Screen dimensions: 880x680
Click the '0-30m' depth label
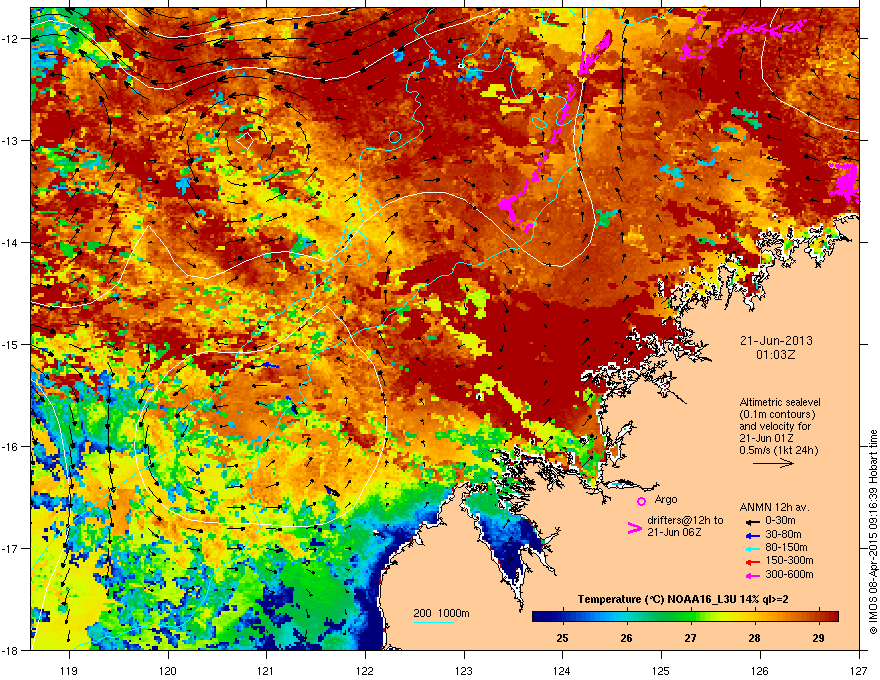[x=780, y=521]
